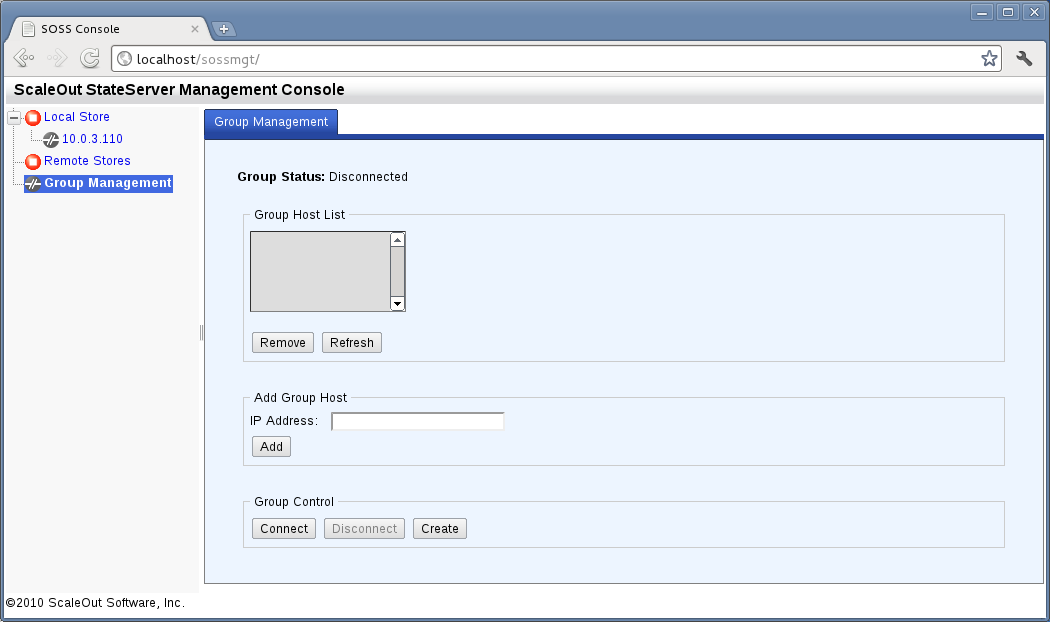This screenshot has height=622, width=1050.
Task: Click the ©2010 ScaleOut Software, Inc. footer
Action: click(95, 603)
